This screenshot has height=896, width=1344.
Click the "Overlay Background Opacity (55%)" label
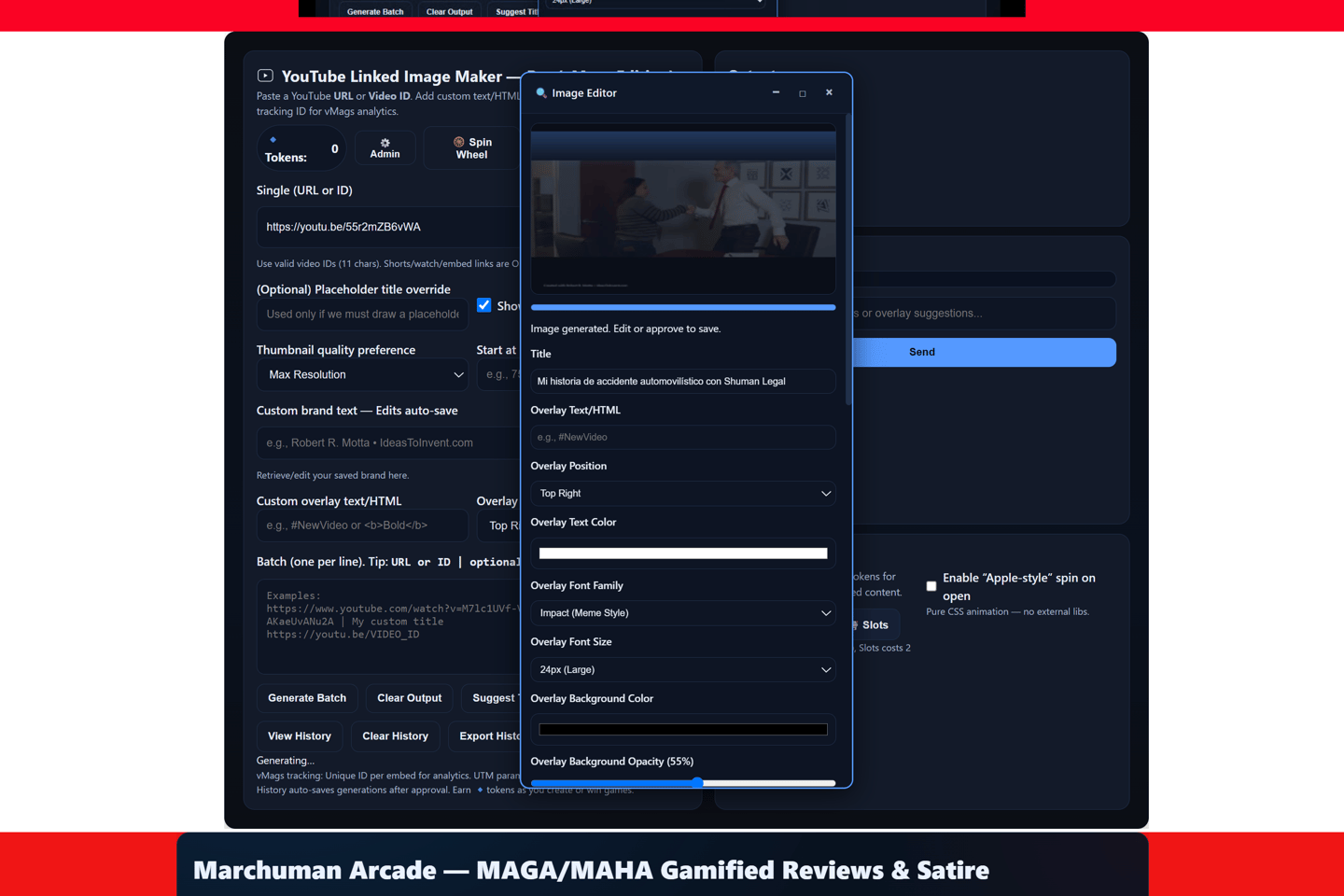(x=612, y=762)
